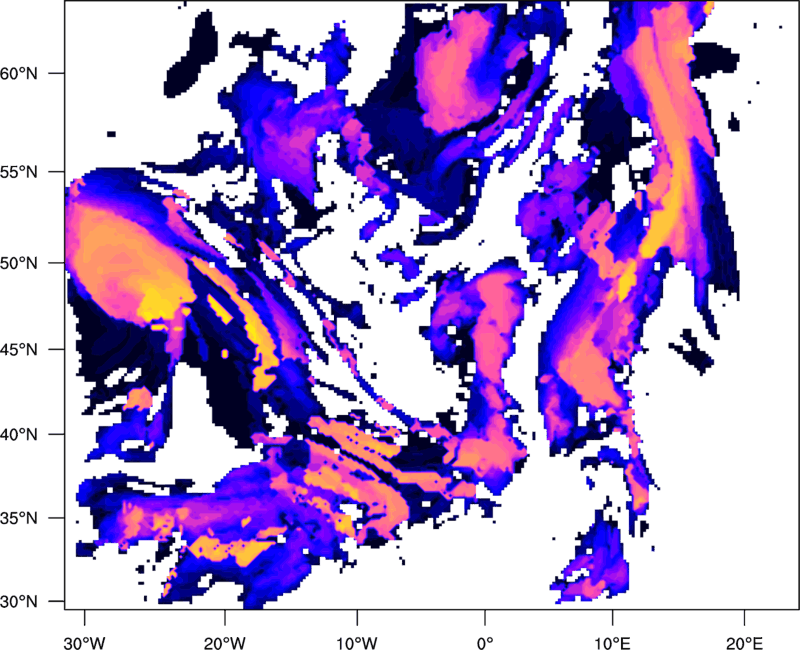The width and height of the screenshot is (800, 650).
Task: Click the 50°N latitude label
Action: coord(19,263)
